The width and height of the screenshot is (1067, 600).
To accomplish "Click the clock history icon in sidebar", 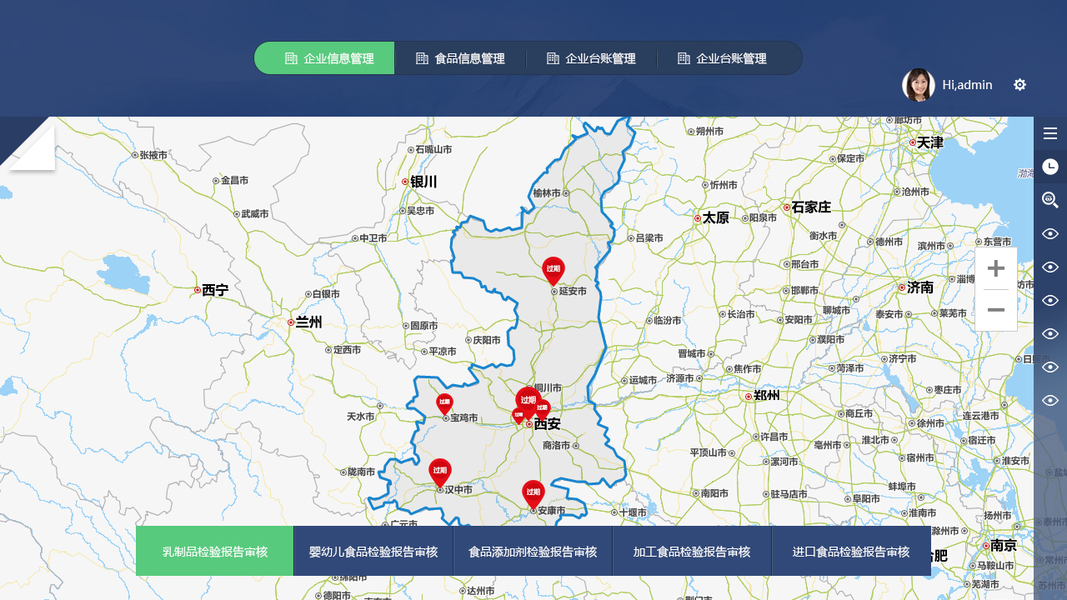I will (1050, 167).
